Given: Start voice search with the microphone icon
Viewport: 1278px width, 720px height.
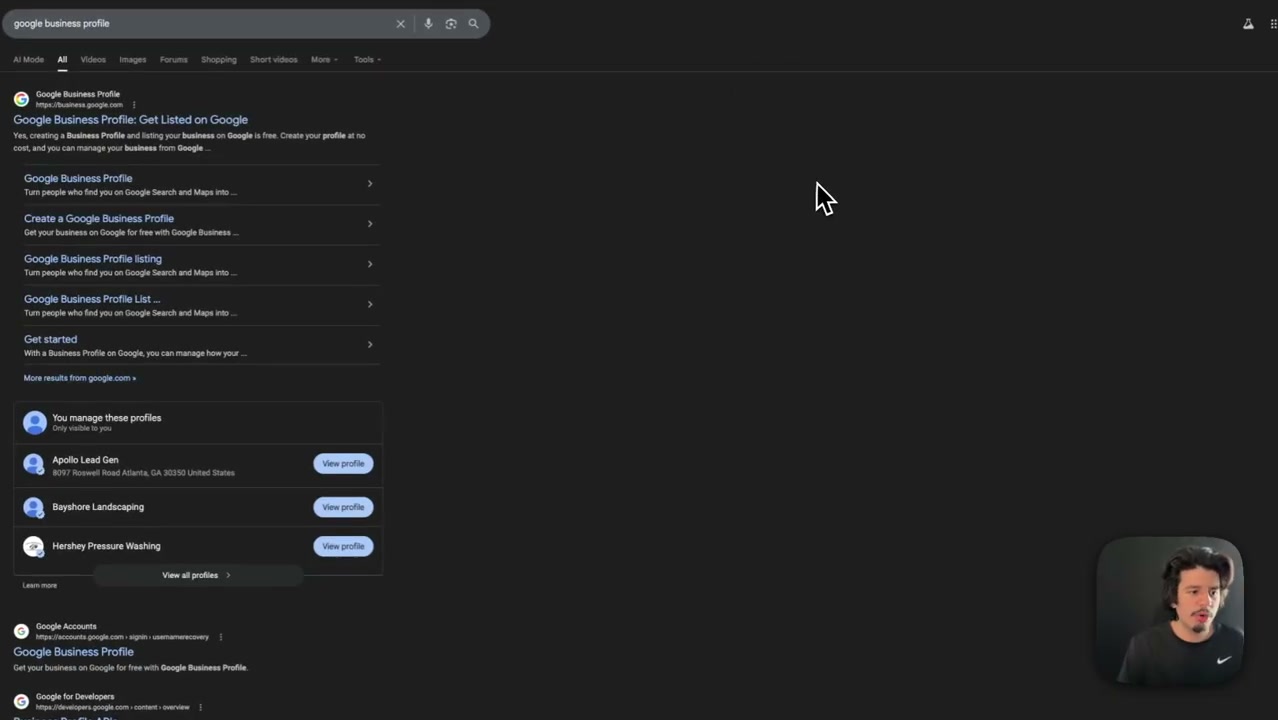Looking at the screenshot, I should (x=428, y=24).
